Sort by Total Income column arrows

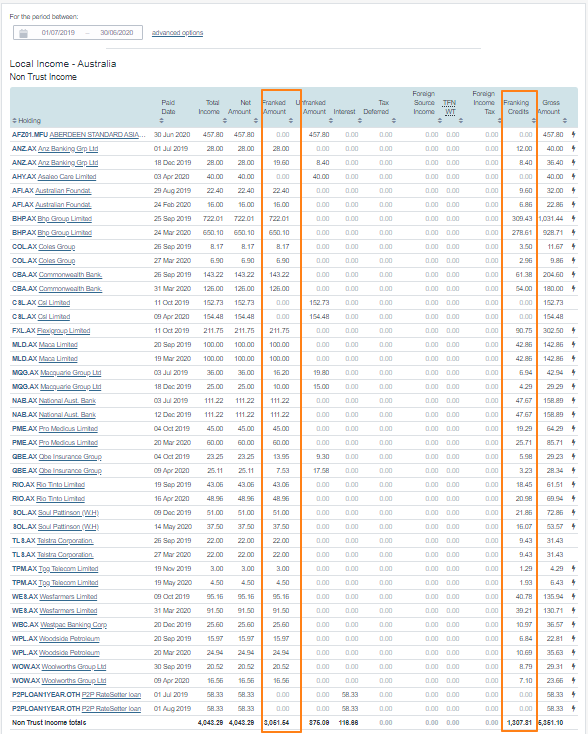225,121
